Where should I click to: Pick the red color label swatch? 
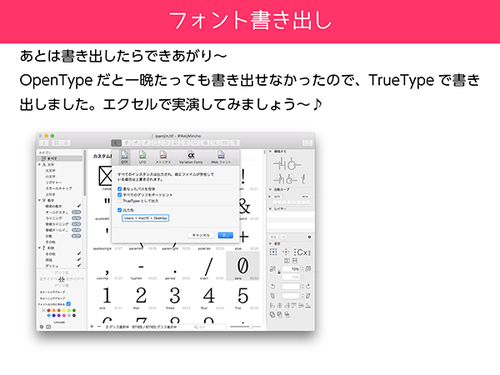(49, 311)
